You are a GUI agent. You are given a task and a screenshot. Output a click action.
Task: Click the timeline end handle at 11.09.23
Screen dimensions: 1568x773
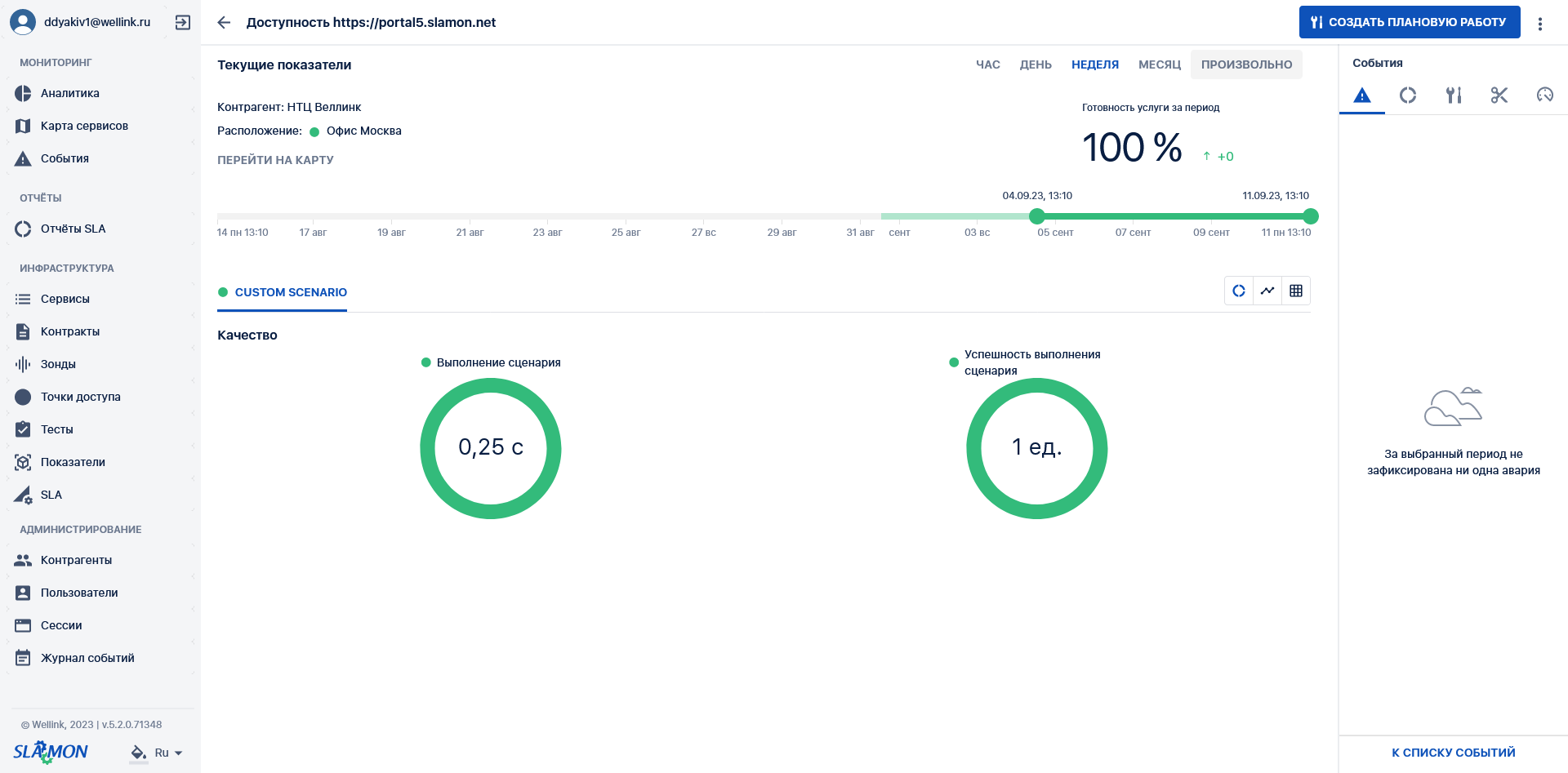click(1311, 216)
